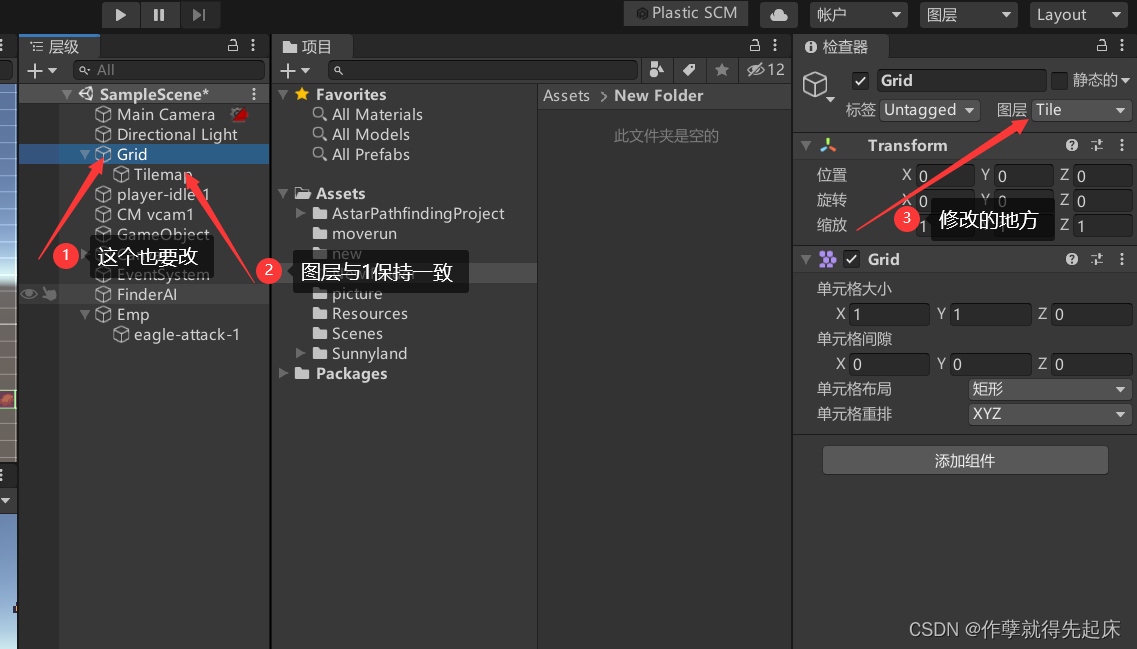Open the Resources folder
Screen dimensions: 1137x649
369,313
